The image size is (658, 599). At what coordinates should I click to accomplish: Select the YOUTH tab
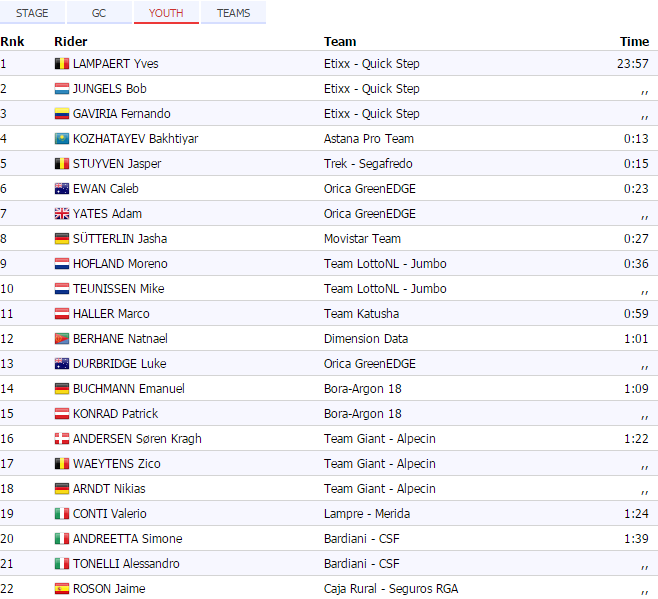pos(166,13)
